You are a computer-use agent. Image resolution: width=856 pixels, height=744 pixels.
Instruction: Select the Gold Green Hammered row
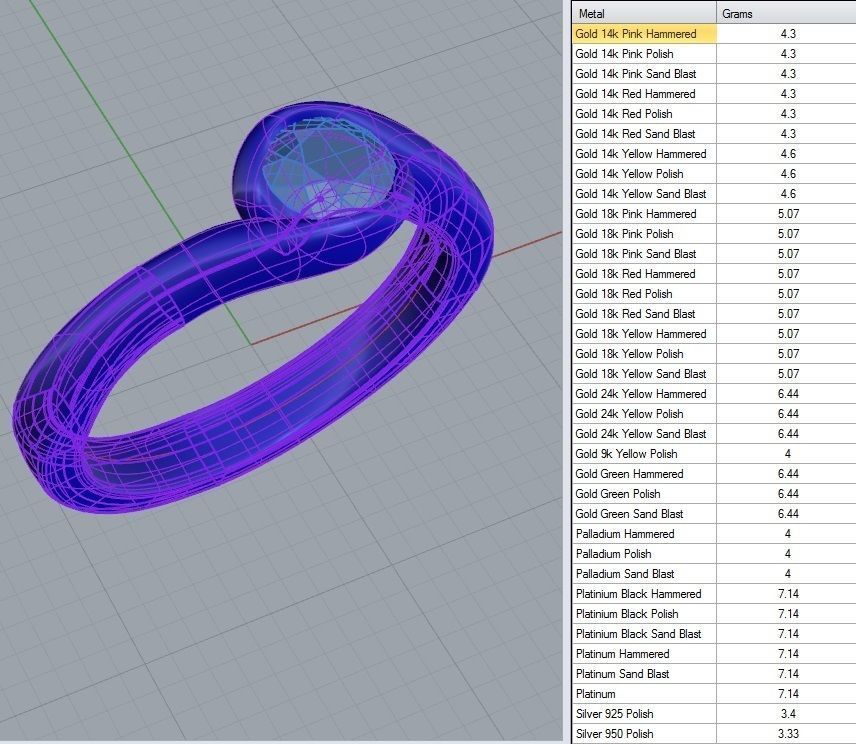[714, 474]
